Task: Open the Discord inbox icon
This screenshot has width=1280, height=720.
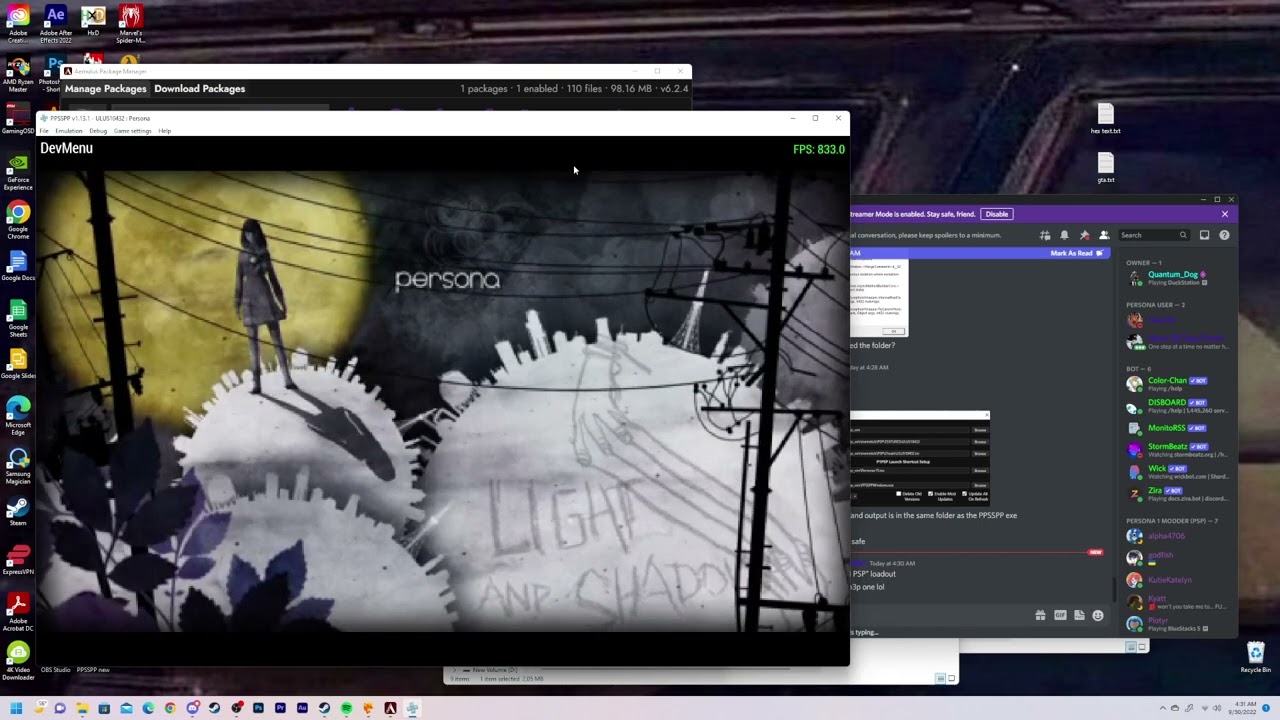Action: click(1204, 235)
